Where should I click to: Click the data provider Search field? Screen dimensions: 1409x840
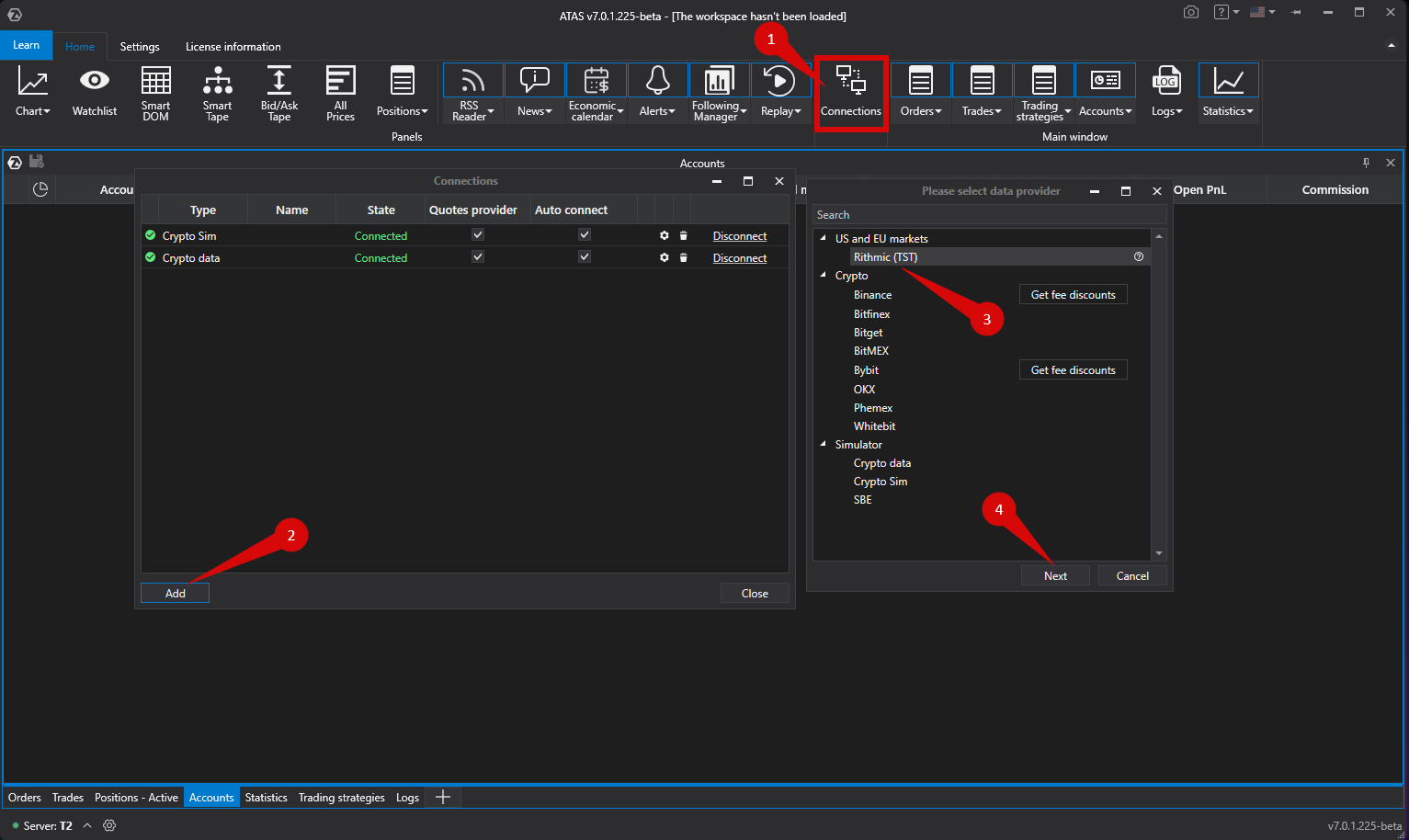(x=989, y=215)
